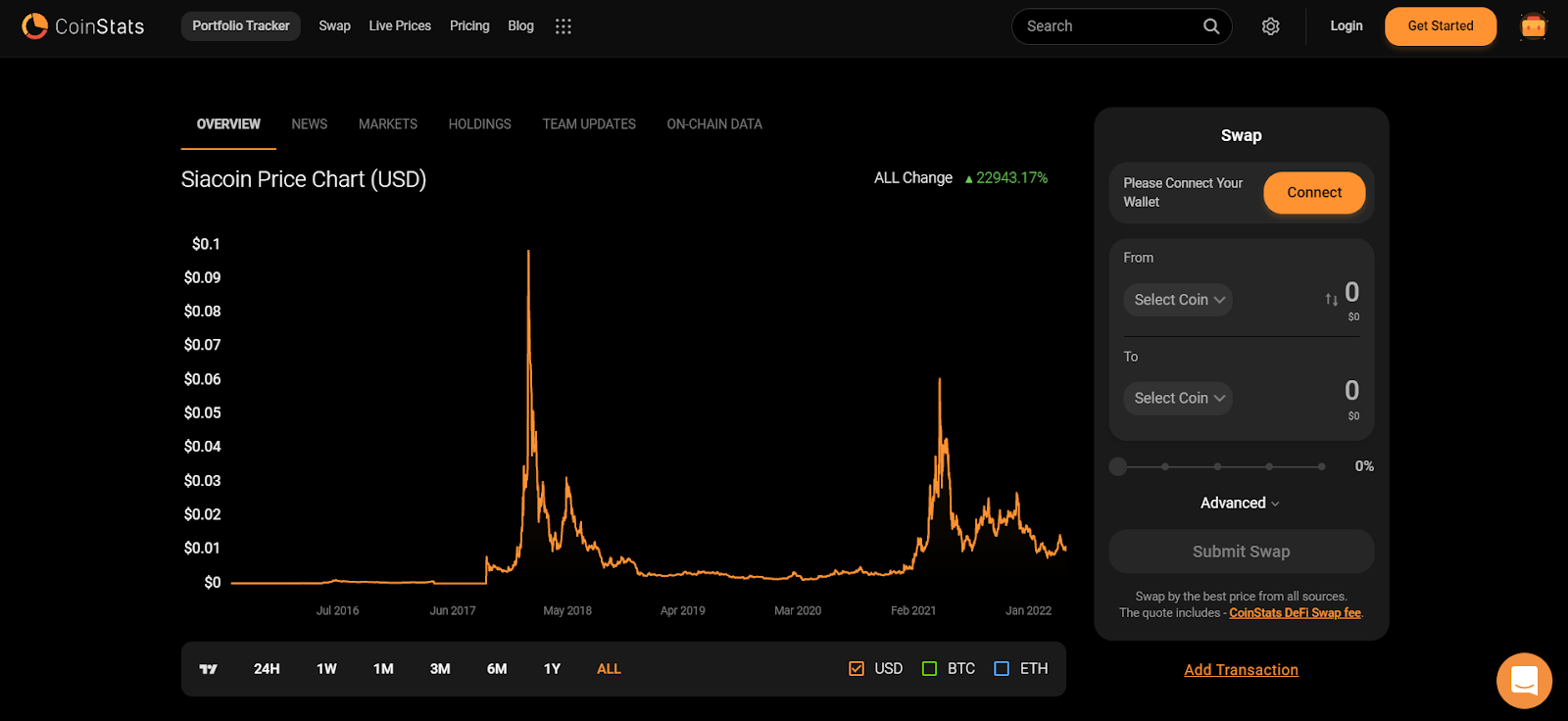Viewport: 1568px width, 721px height.
Task: Select the ALL chart range
Action: 609,669
